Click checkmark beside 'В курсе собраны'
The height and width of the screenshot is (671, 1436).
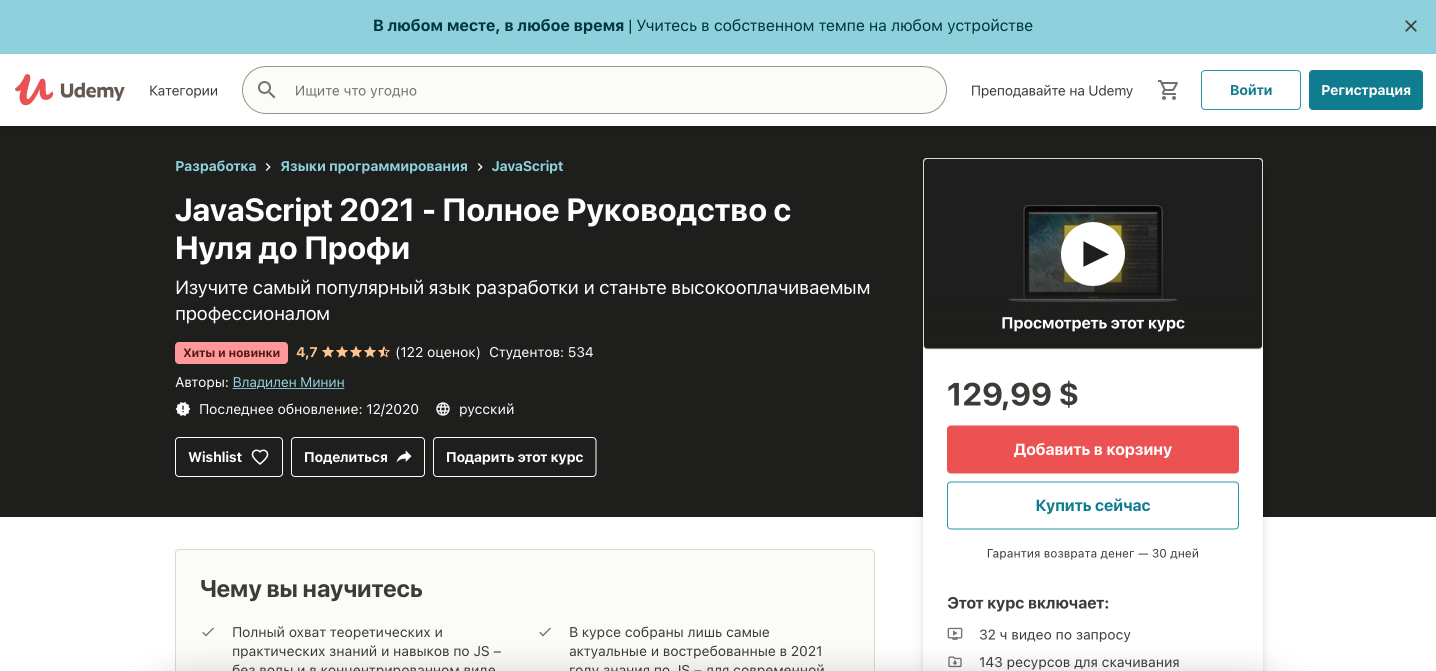click(x=545, y=632)
